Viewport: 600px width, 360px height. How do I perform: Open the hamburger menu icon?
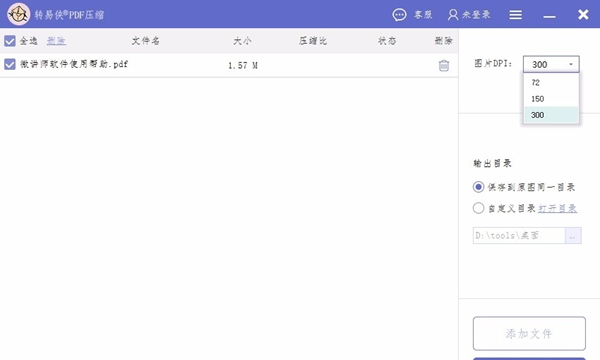(515, 15)
